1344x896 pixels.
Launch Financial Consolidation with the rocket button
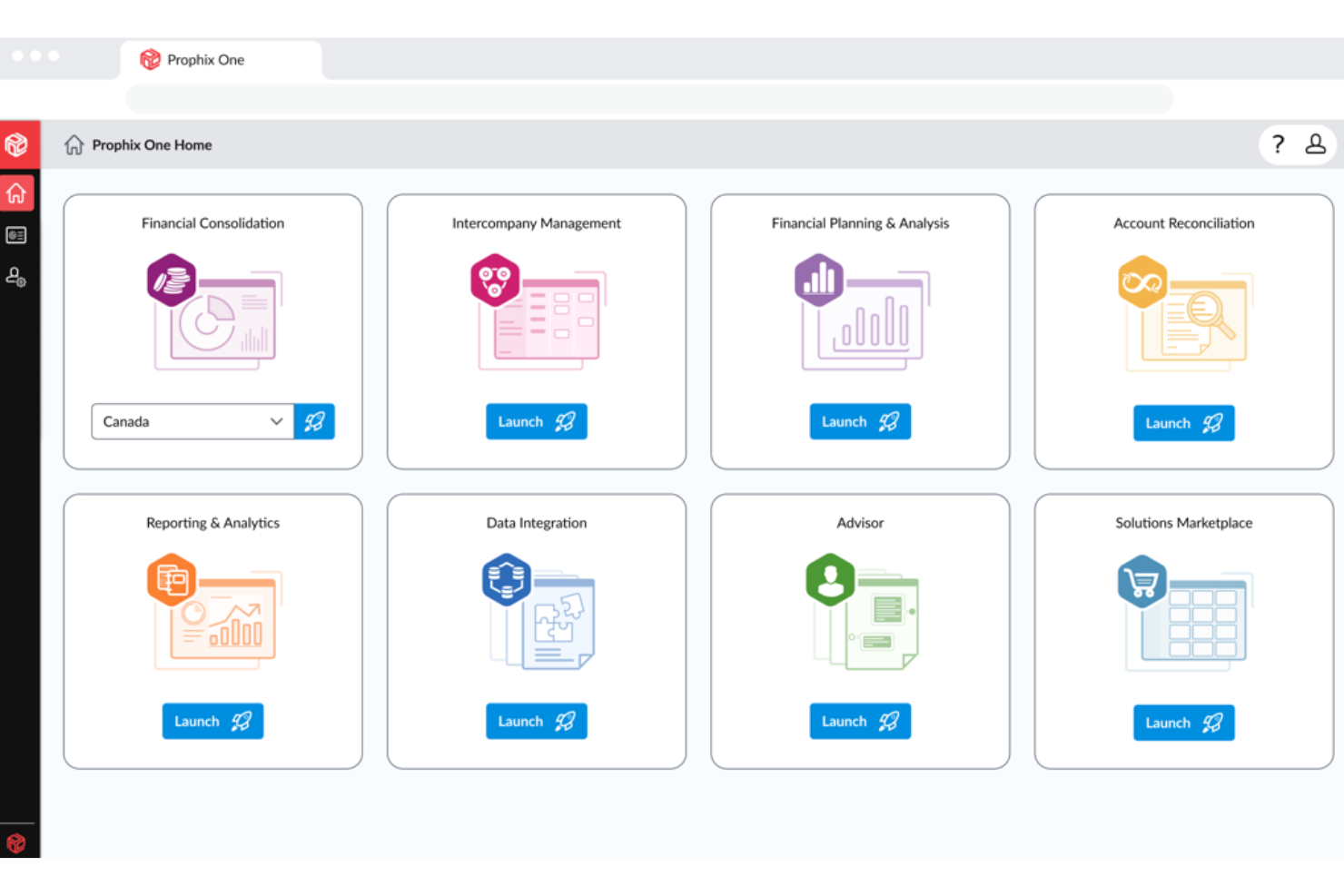314,421
